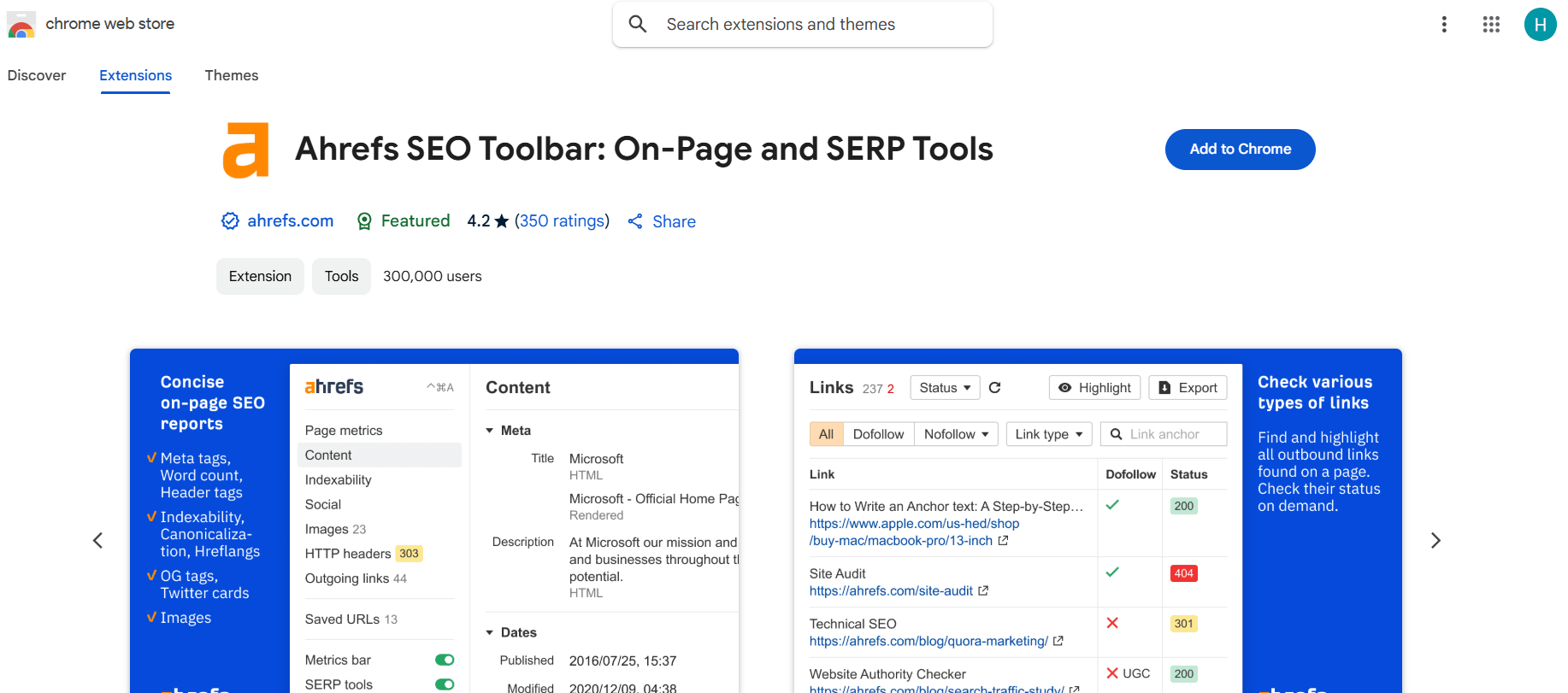Open the Nofollow dropdown
1568x693 pixels.
[x=957, y=434]
